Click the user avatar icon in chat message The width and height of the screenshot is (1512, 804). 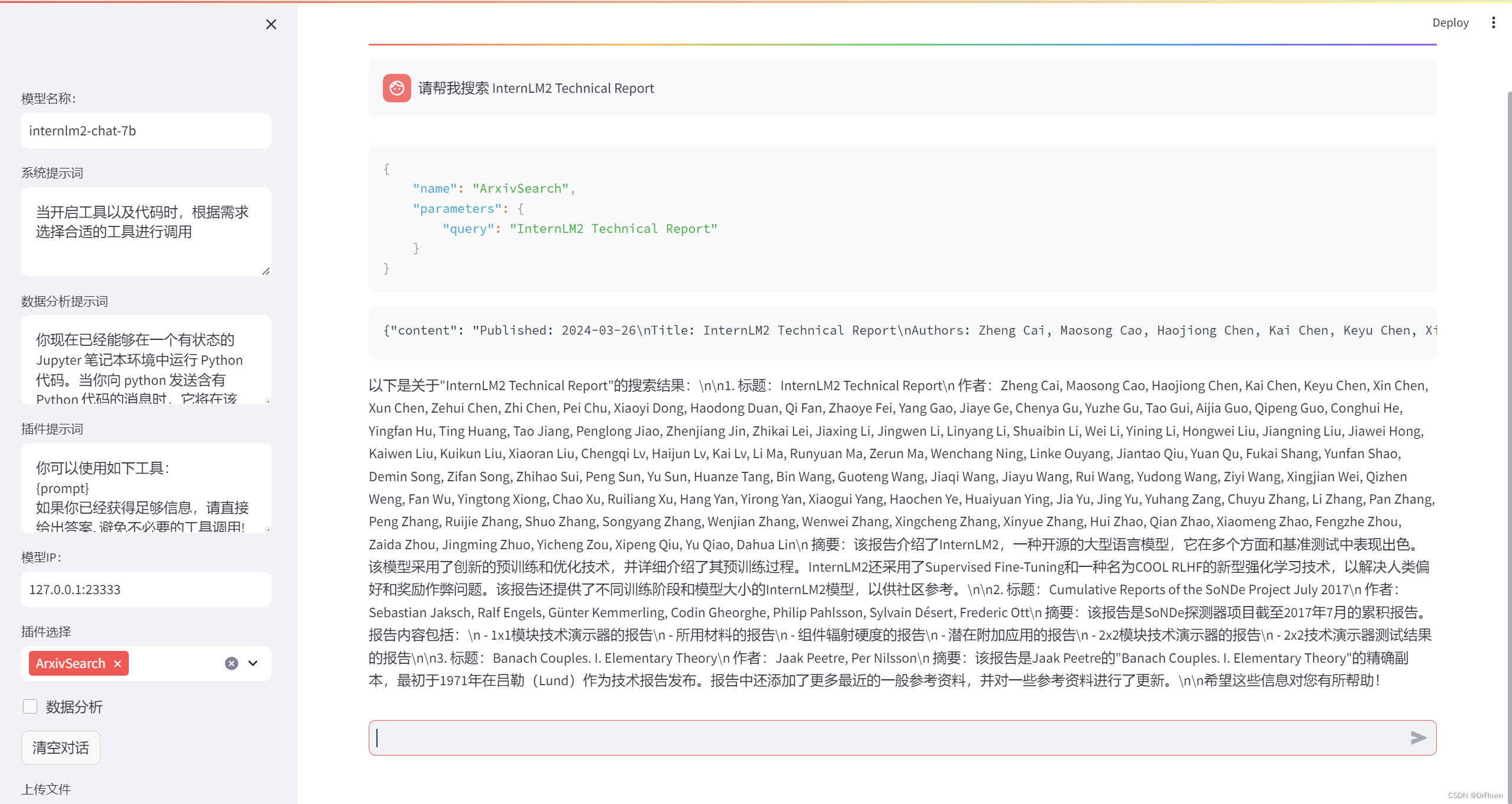(x=396, y=88)
